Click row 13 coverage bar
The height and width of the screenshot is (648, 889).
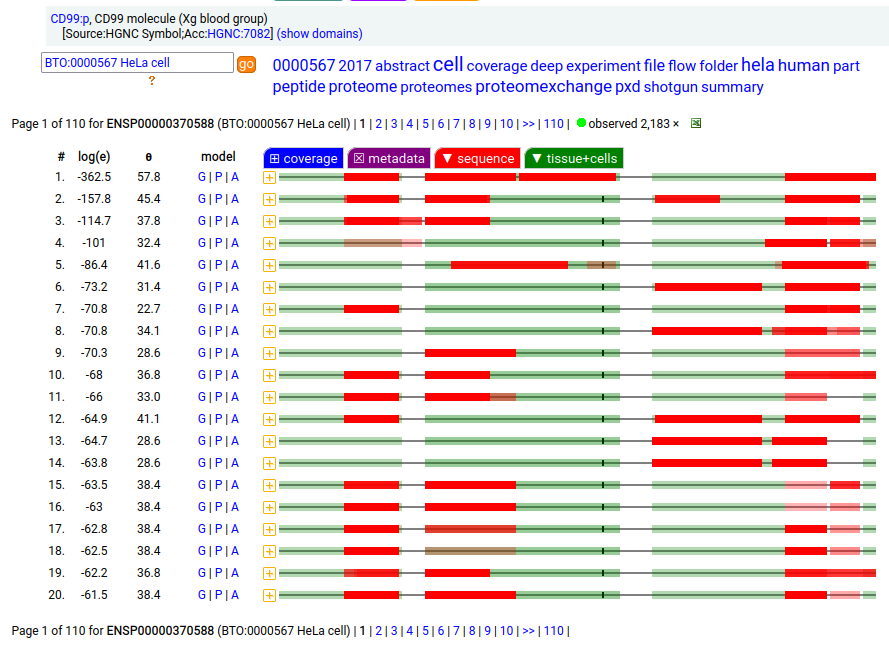pyautogui.click(x=577, y=441)
